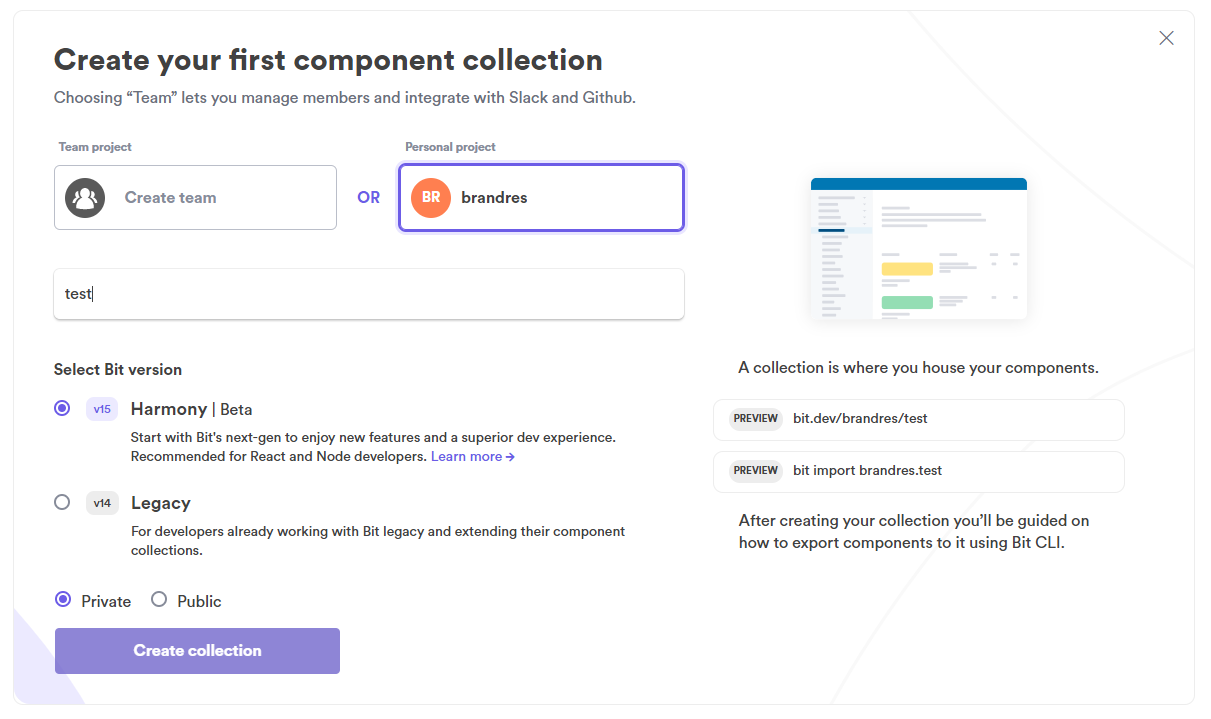1211x719 pixels.
Task: Select the Create team project option
Action: [195, 197]
